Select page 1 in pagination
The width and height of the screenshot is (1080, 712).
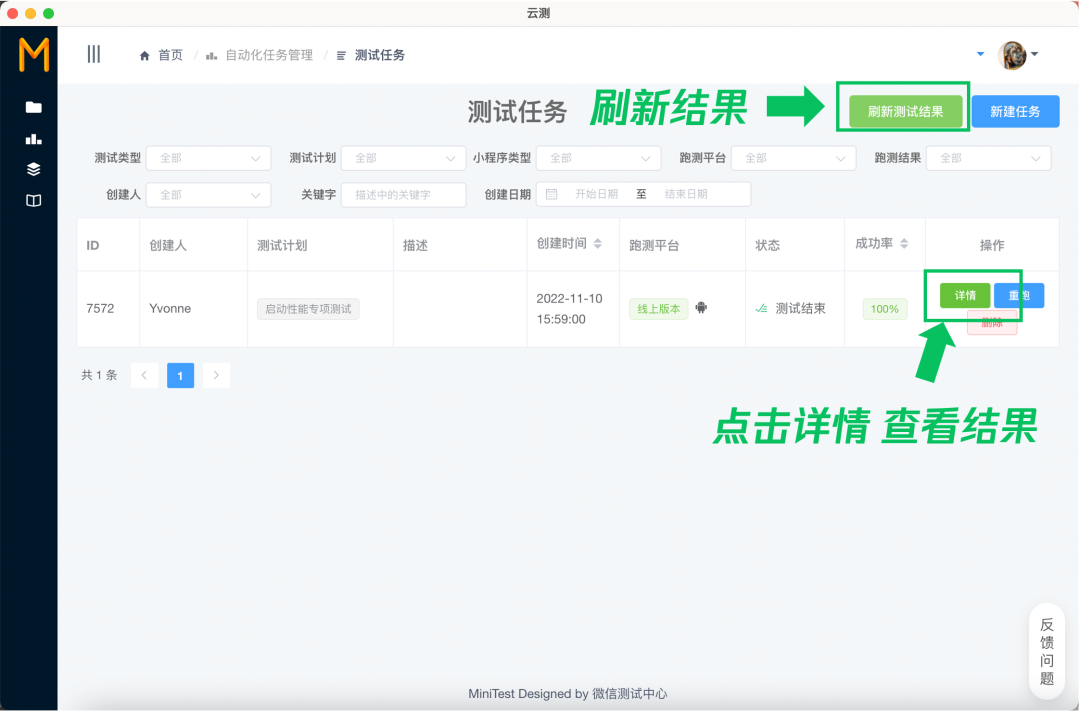(x=180, y=375)
